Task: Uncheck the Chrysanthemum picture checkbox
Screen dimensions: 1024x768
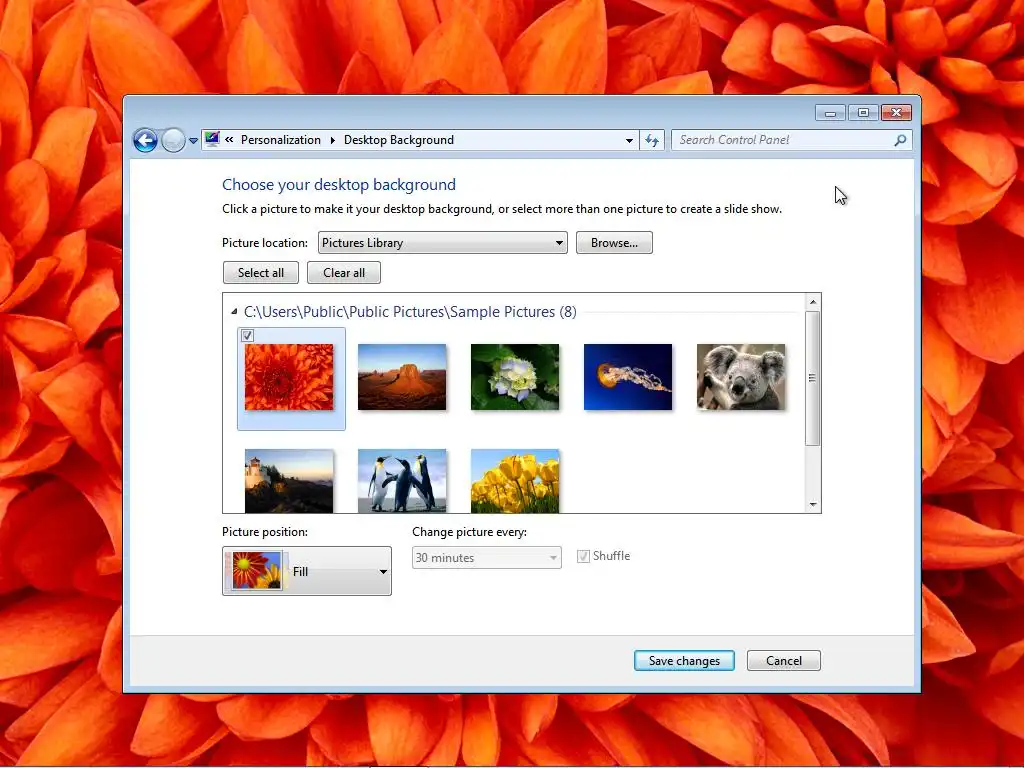Action: point(248,336)
